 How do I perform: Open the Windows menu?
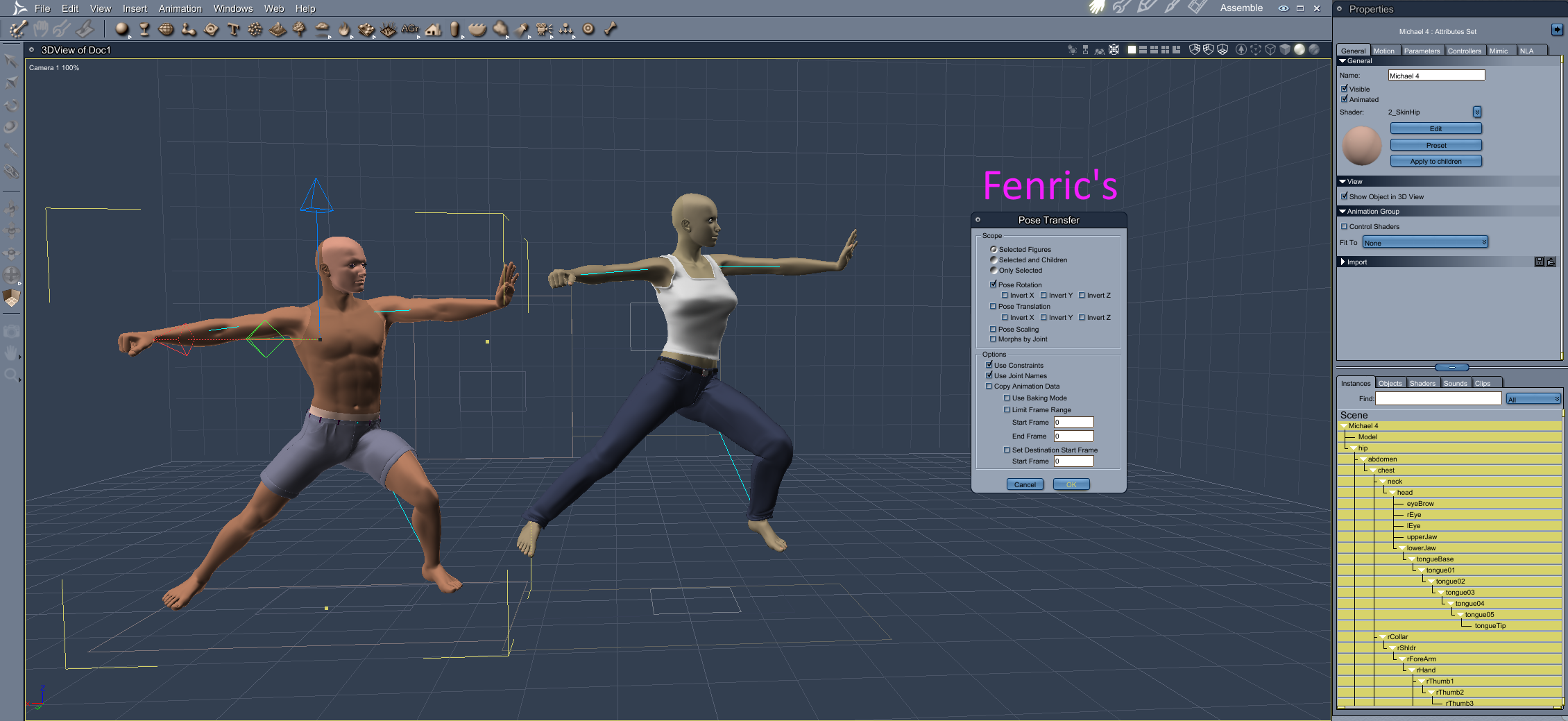click(x=233, y=8)
